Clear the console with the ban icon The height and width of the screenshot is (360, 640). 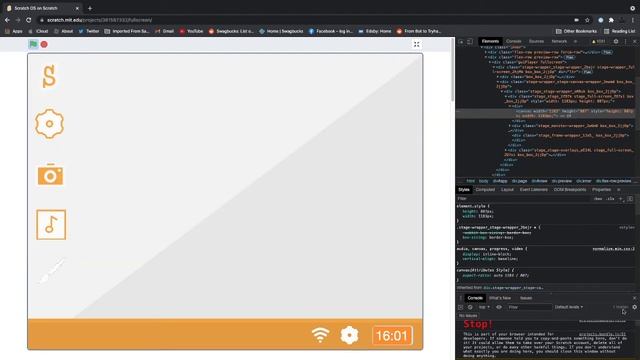coord(470,307)
